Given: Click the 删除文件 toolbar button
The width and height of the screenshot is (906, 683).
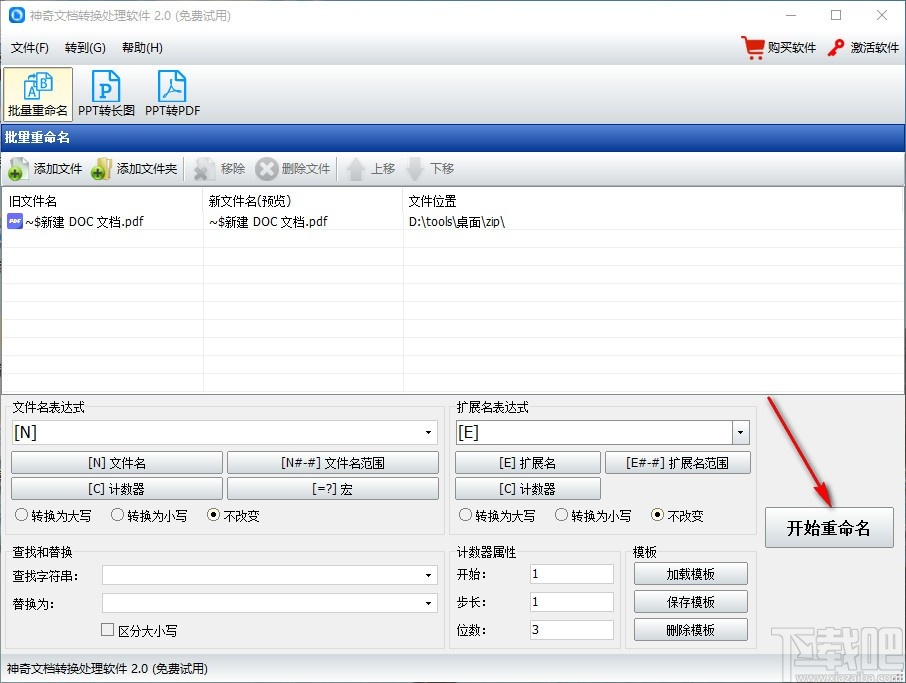Looking at the screenshot, I should pos(294,169).
